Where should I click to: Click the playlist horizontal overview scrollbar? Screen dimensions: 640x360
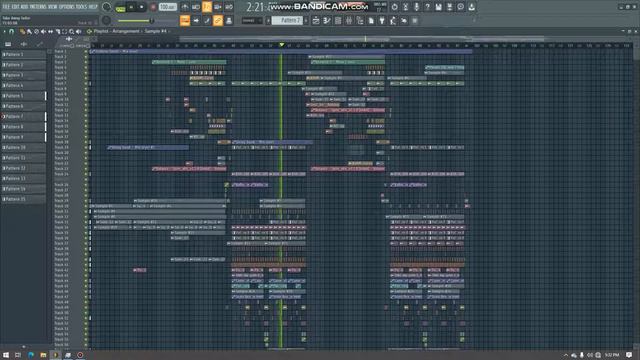click(361, 39)
